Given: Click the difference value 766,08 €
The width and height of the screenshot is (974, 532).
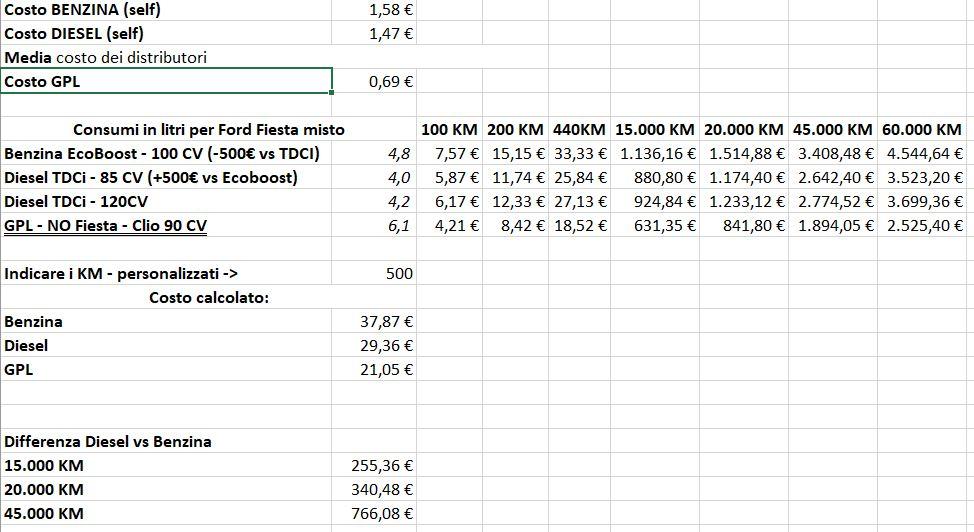Looking at the screenshot, I should tap(374, 513).
